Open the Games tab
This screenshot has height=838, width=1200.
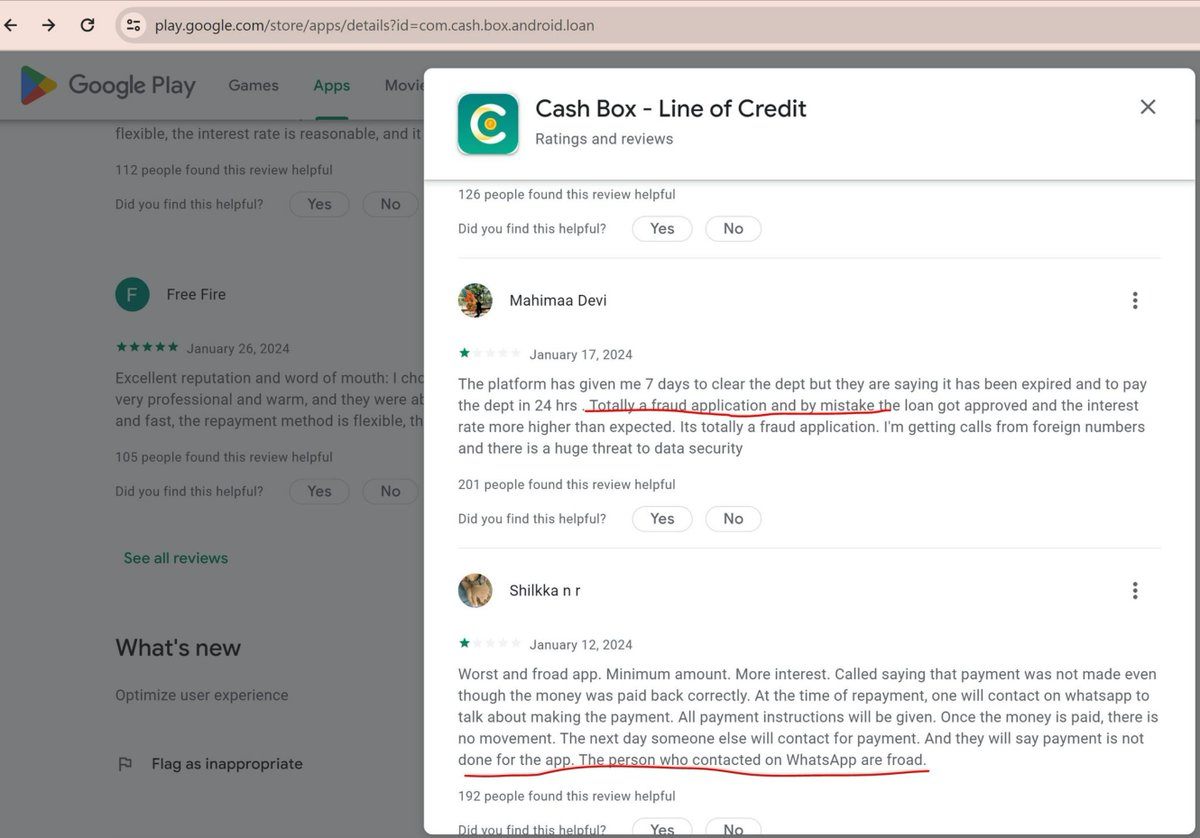click(x=253, y=85)
